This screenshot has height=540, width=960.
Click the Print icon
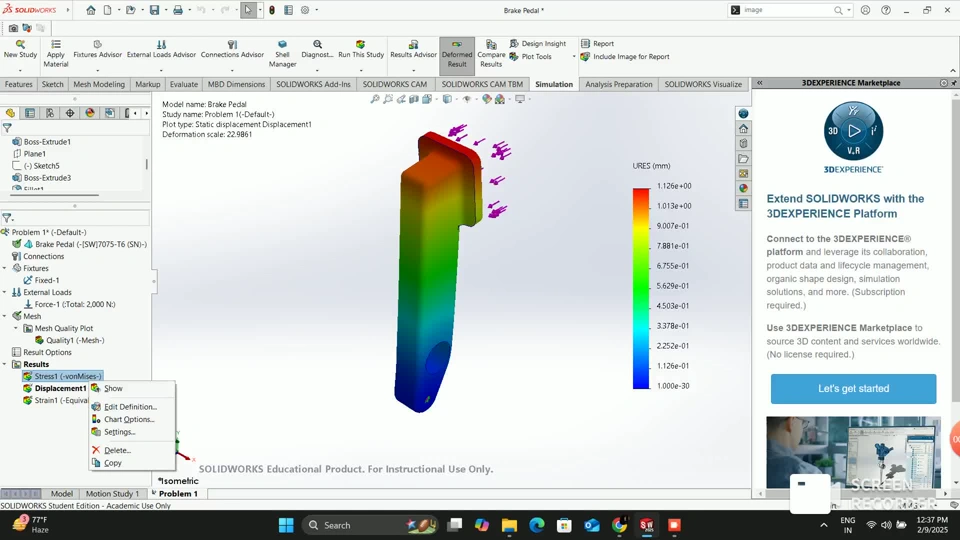[178, 10]
